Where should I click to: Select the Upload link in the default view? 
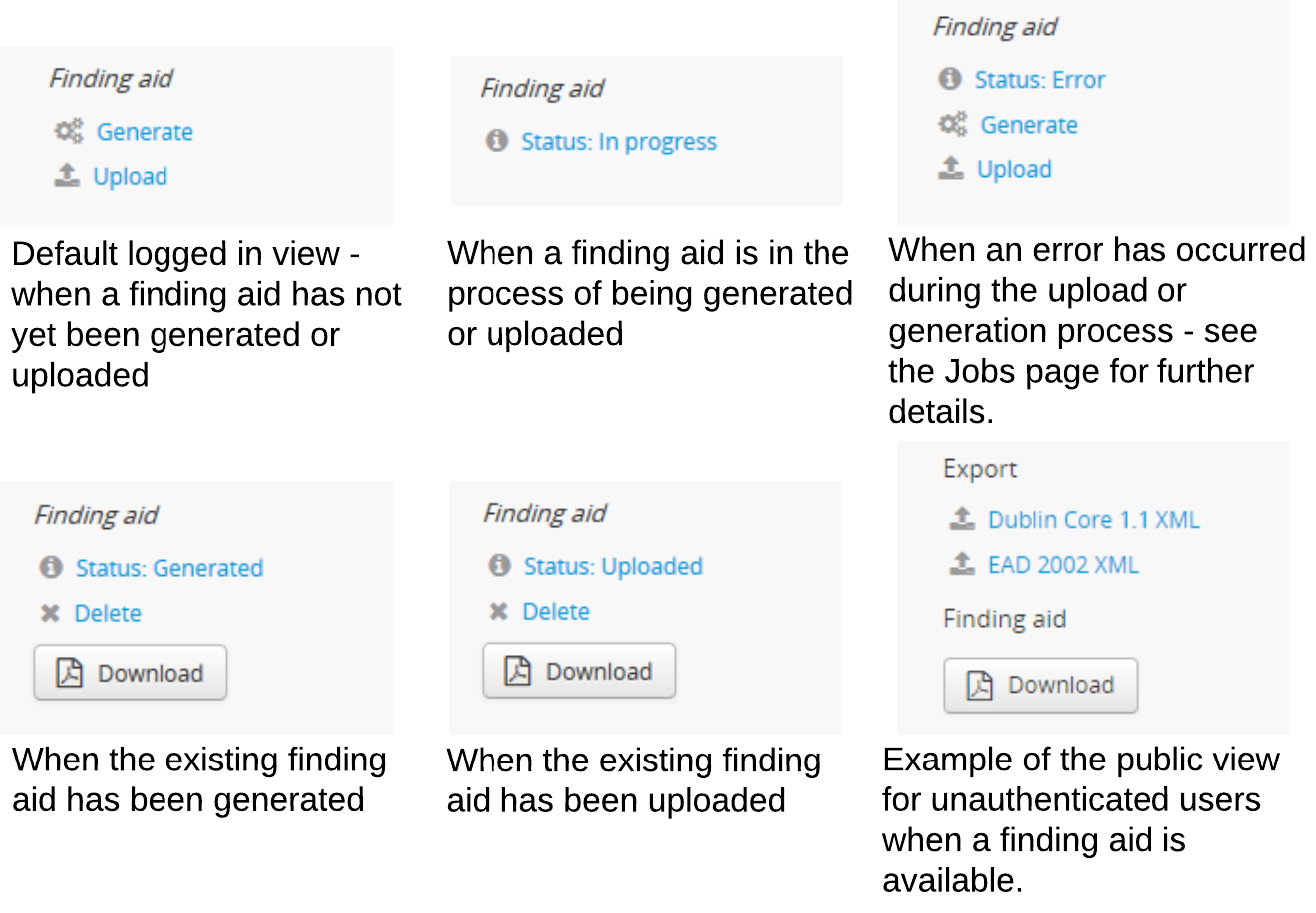pyautogui.click(x=130, y=176)
